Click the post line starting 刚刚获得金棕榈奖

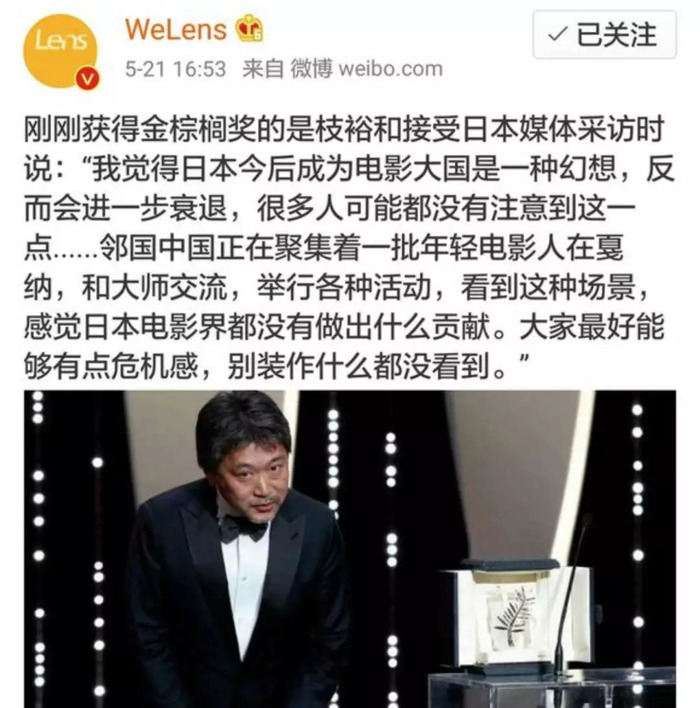344,129
